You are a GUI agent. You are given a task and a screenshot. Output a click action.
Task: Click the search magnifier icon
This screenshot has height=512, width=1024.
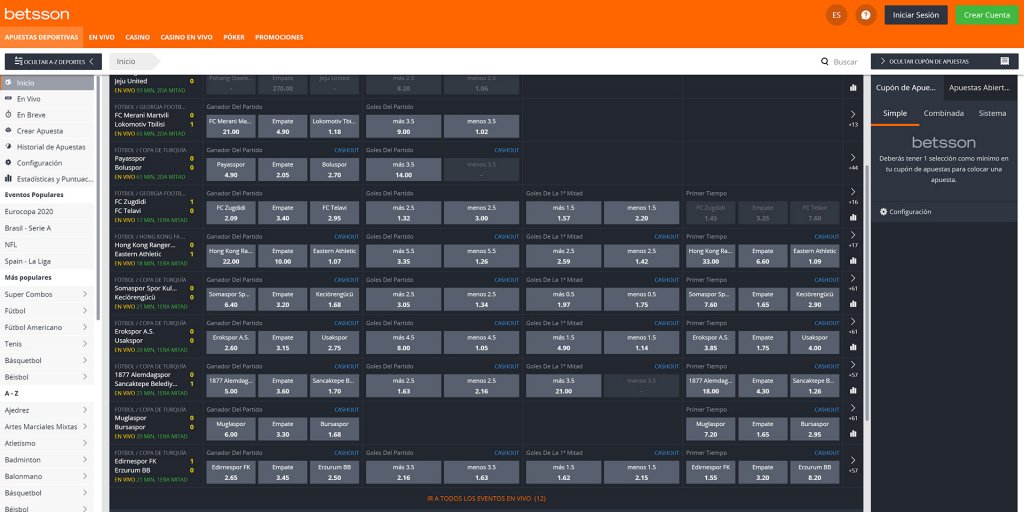point(825,61)
